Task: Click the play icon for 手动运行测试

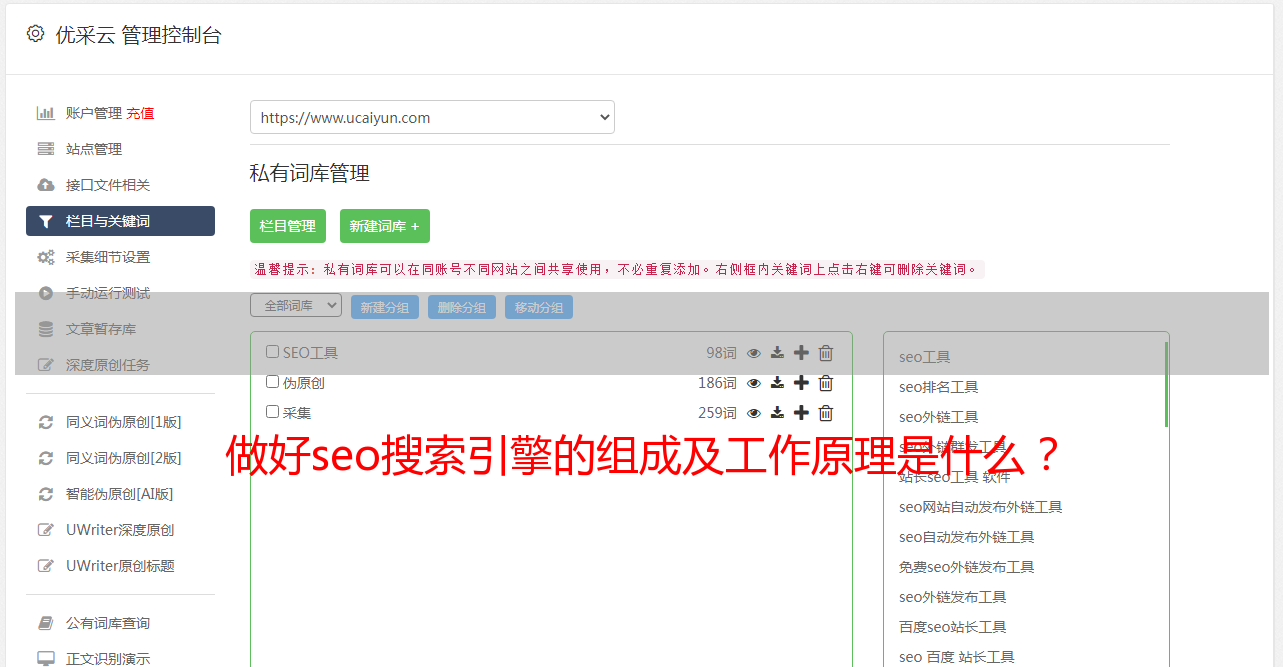Action: click(x=46, y=293)
